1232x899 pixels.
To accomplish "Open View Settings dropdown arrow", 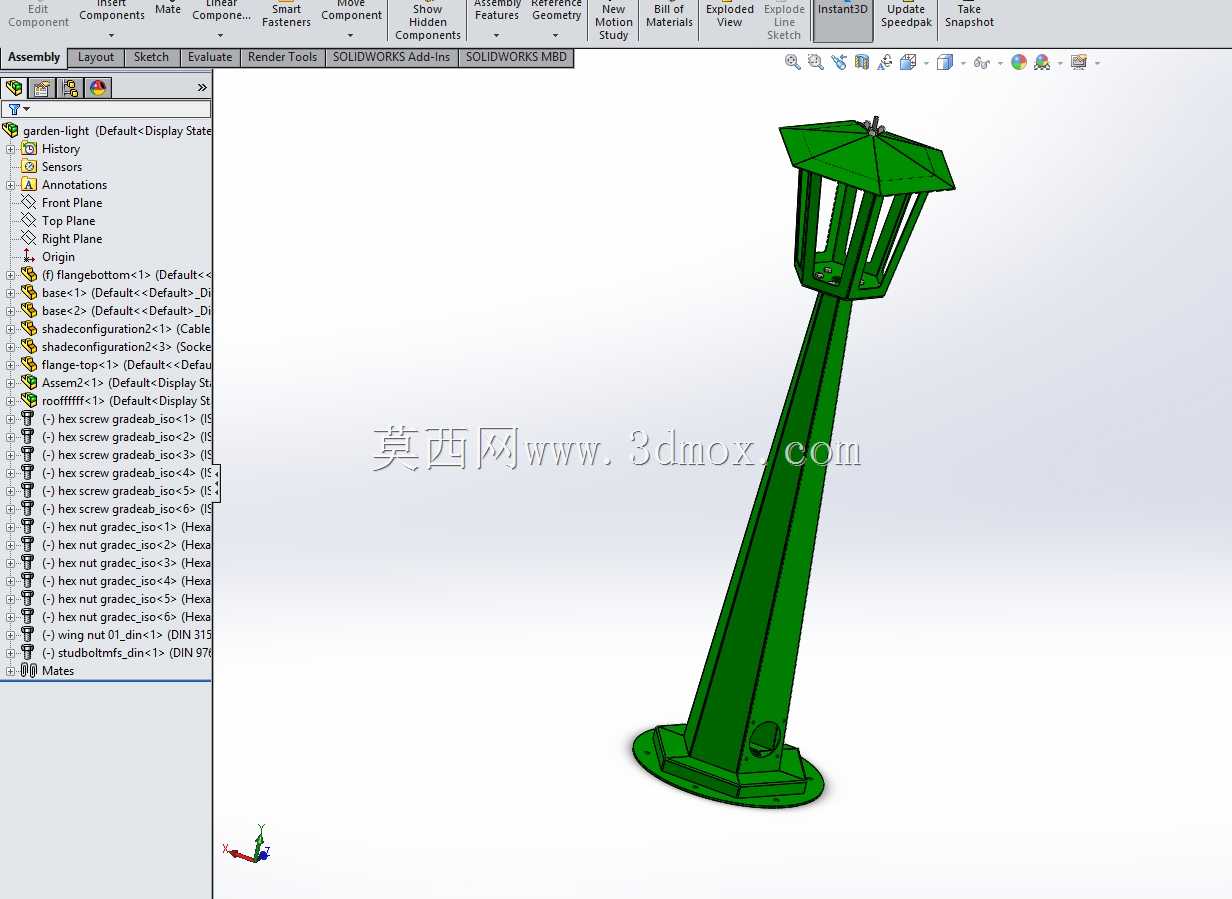I will pos(1097,63).
